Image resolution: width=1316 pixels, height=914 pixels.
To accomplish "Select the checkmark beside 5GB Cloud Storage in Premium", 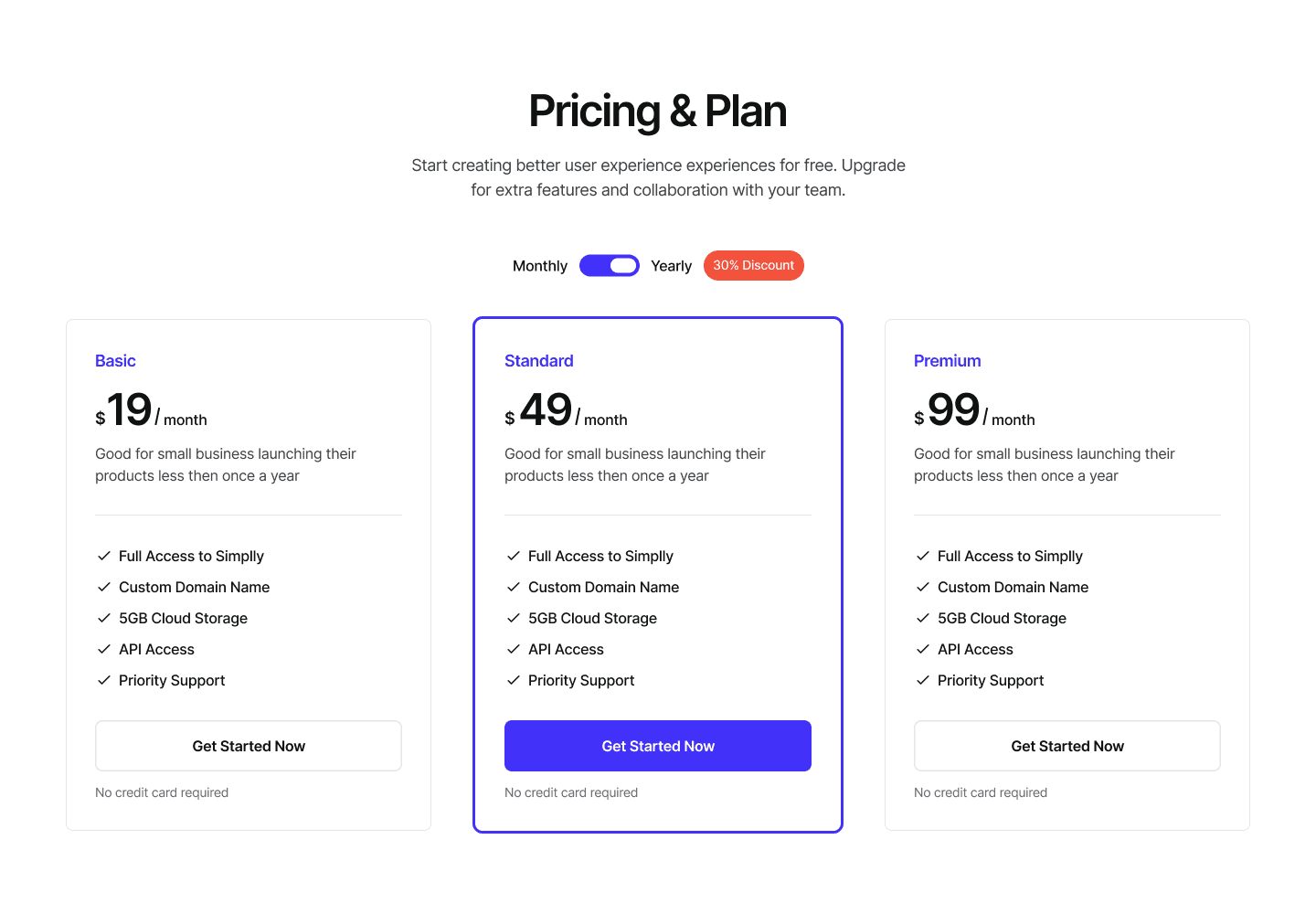I will click(x=921, y=618).
